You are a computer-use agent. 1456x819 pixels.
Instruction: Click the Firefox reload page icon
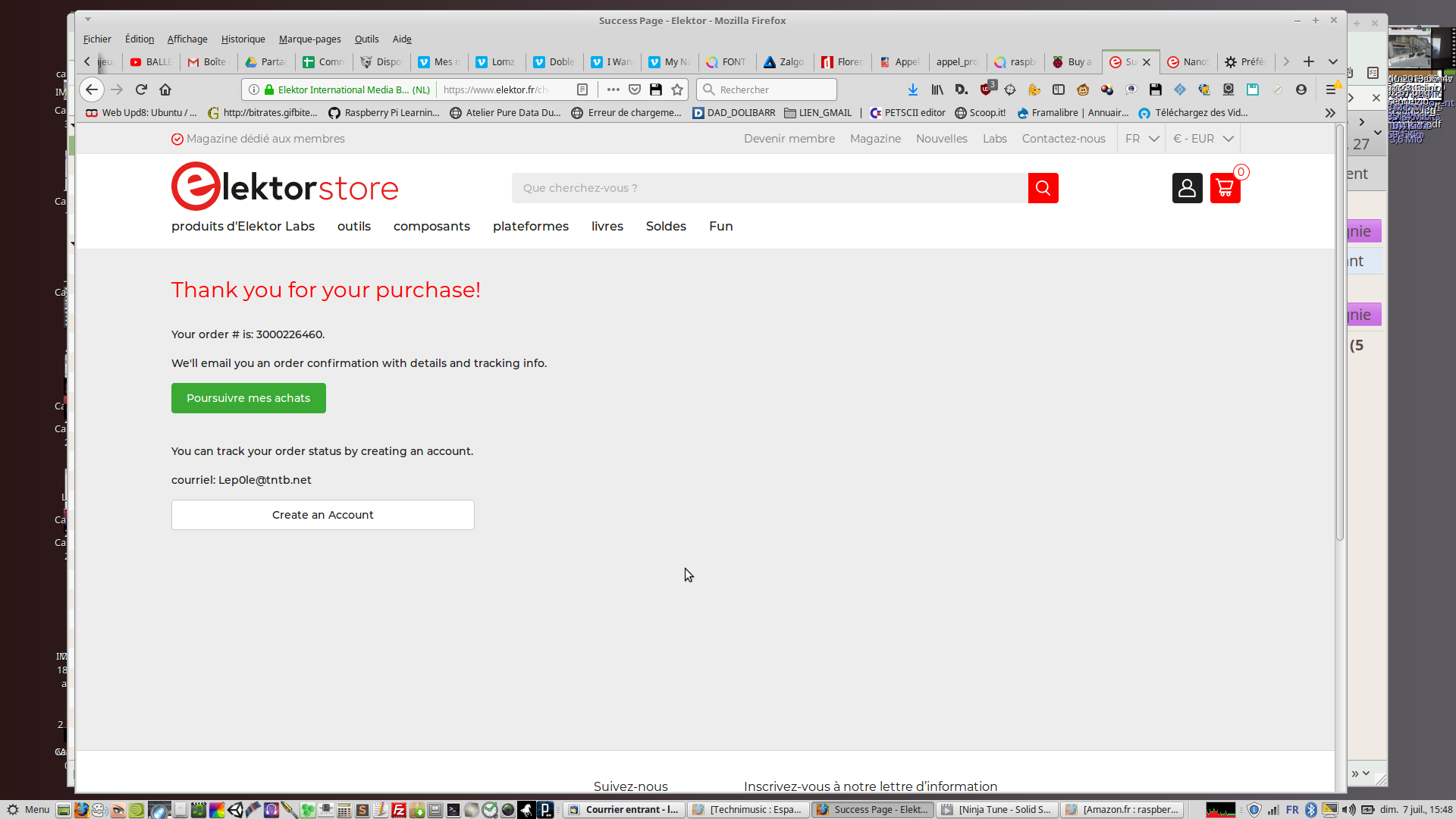(x=141, y=89)
